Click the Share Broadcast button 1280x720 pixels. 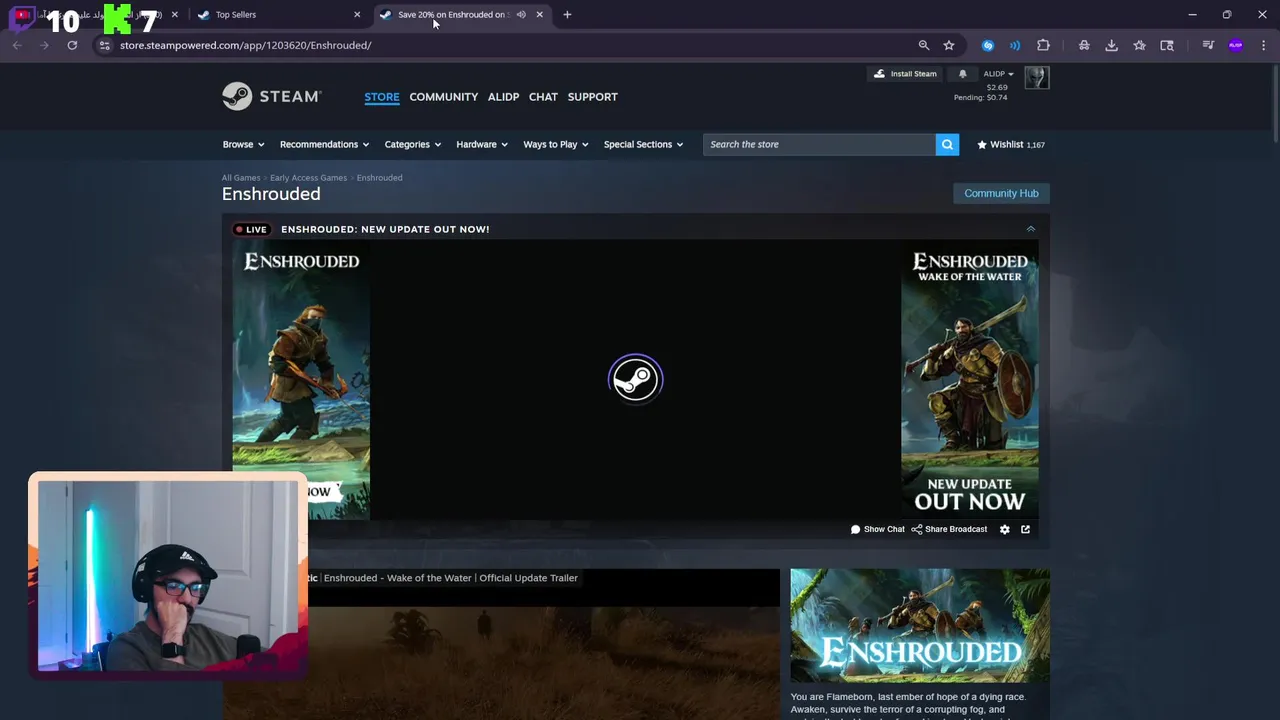[949, 529]
